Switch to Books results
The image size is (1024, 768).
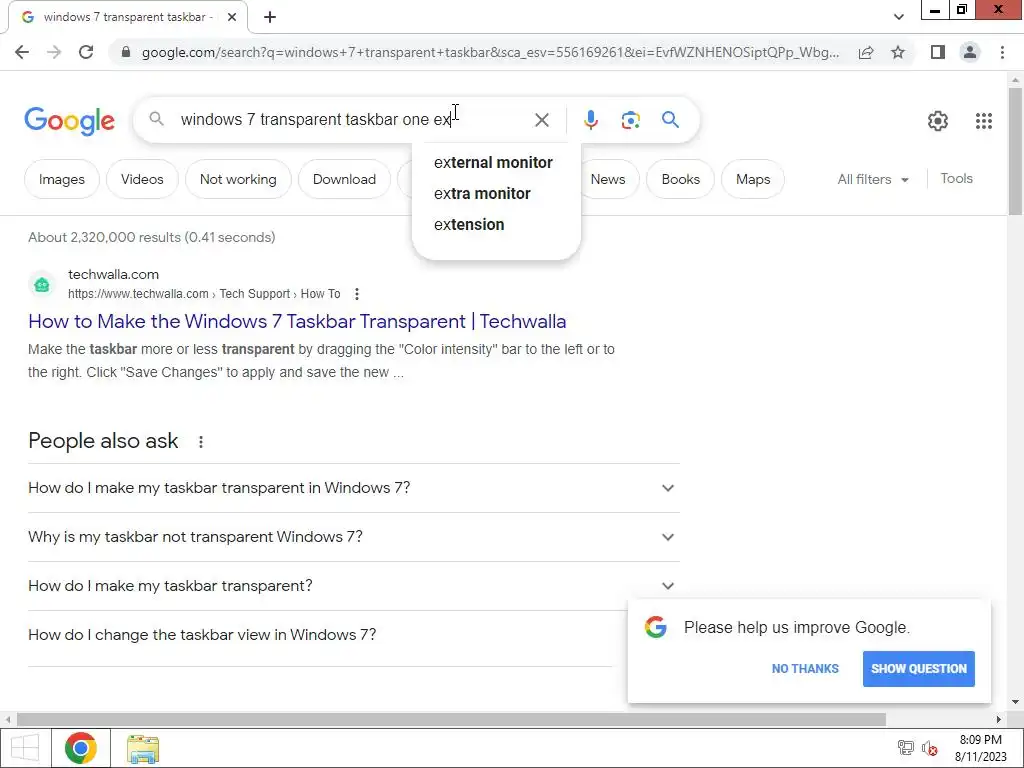(680, 179)
